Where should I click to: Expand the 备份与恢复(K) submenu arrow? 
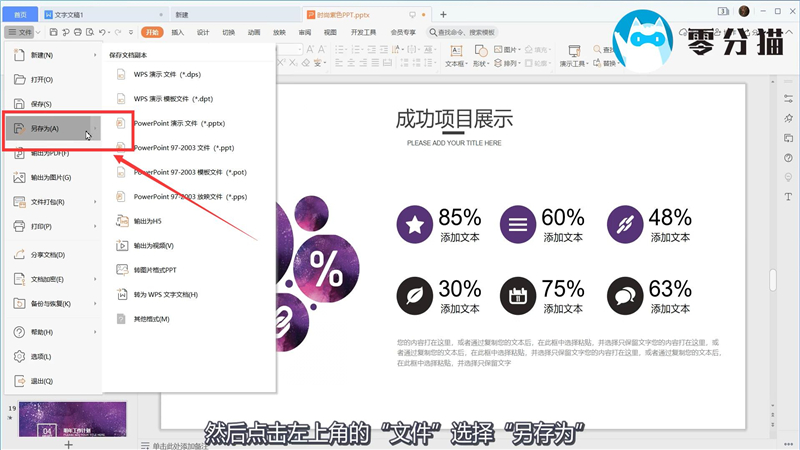(x=96, y=303)
